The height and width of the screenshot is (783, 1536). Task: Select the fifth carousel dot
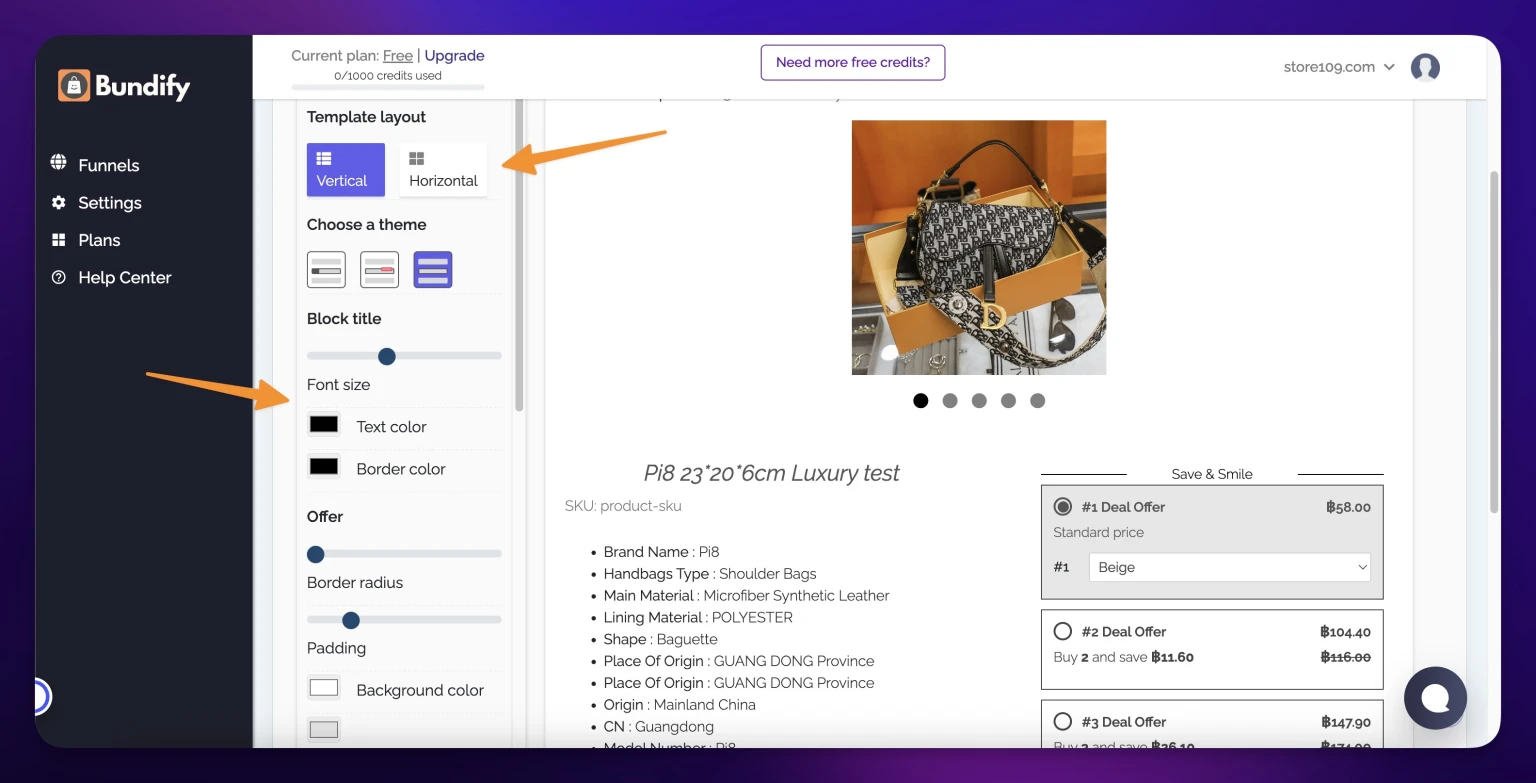pyautogui.click(x=1037, y=401)
